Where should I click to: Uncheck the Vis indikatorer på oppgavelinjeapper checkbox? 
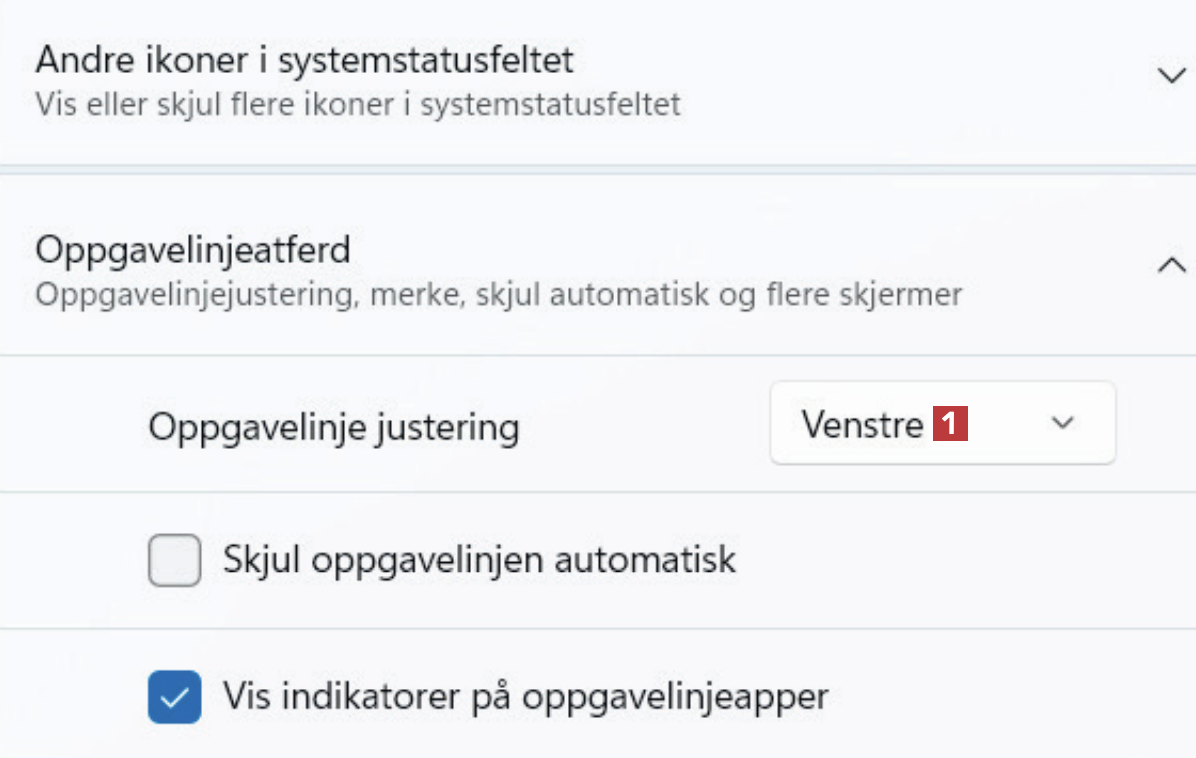[x=174, y=696]
